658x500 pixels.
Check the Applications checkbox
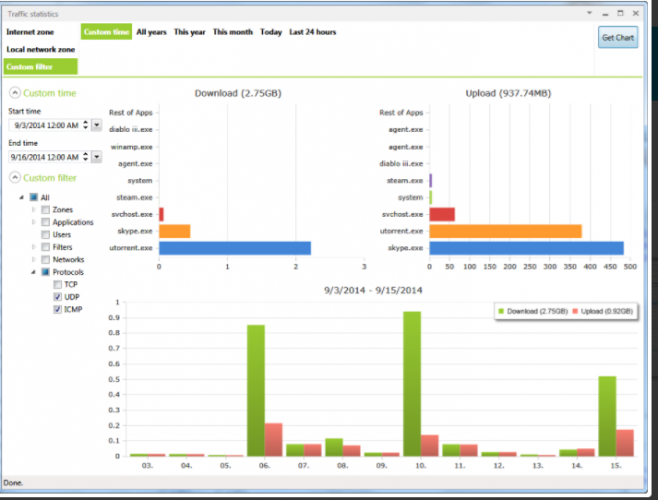click(46, 222)
